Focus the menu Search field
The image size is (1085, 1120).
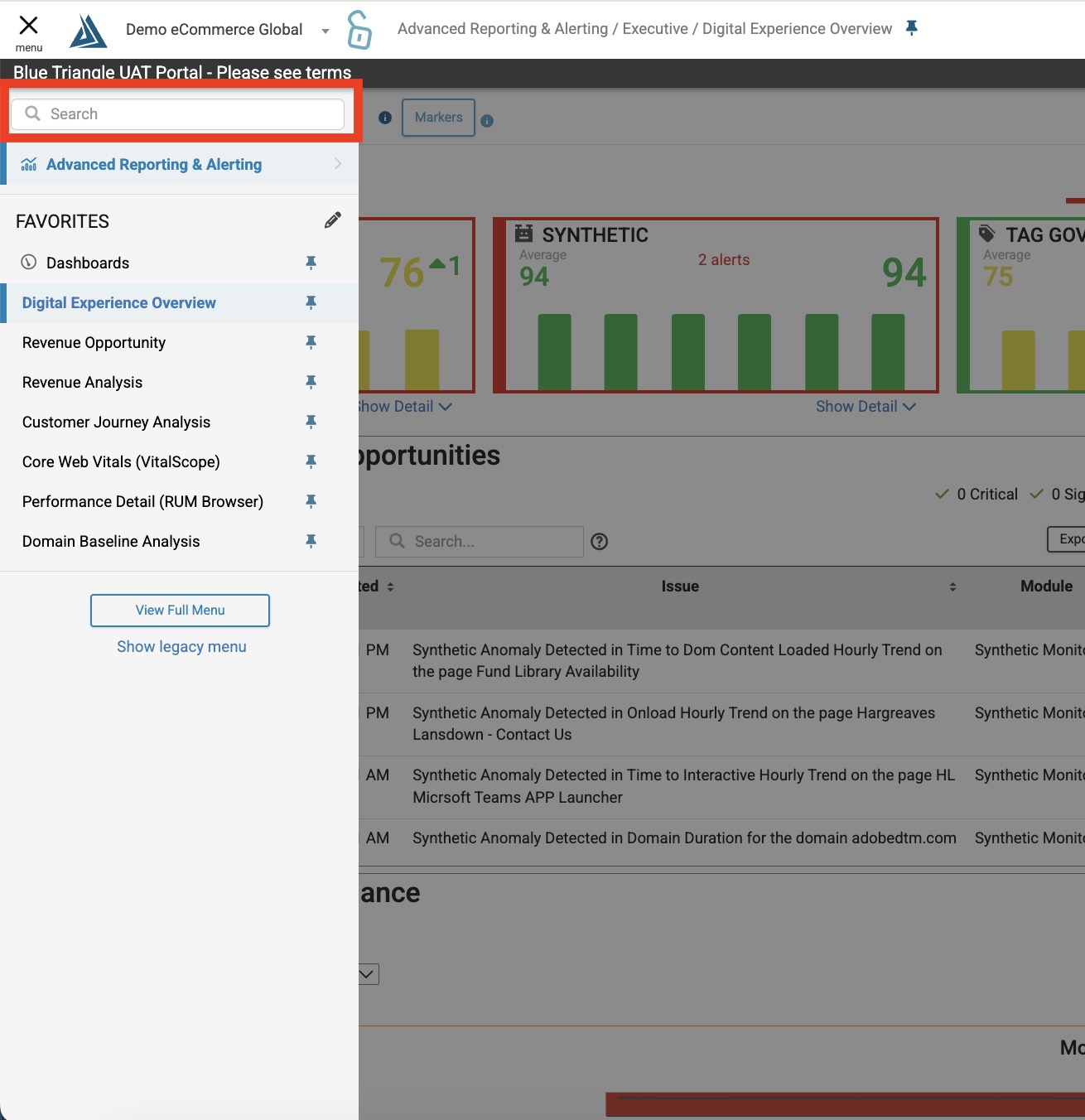(177, 114)
